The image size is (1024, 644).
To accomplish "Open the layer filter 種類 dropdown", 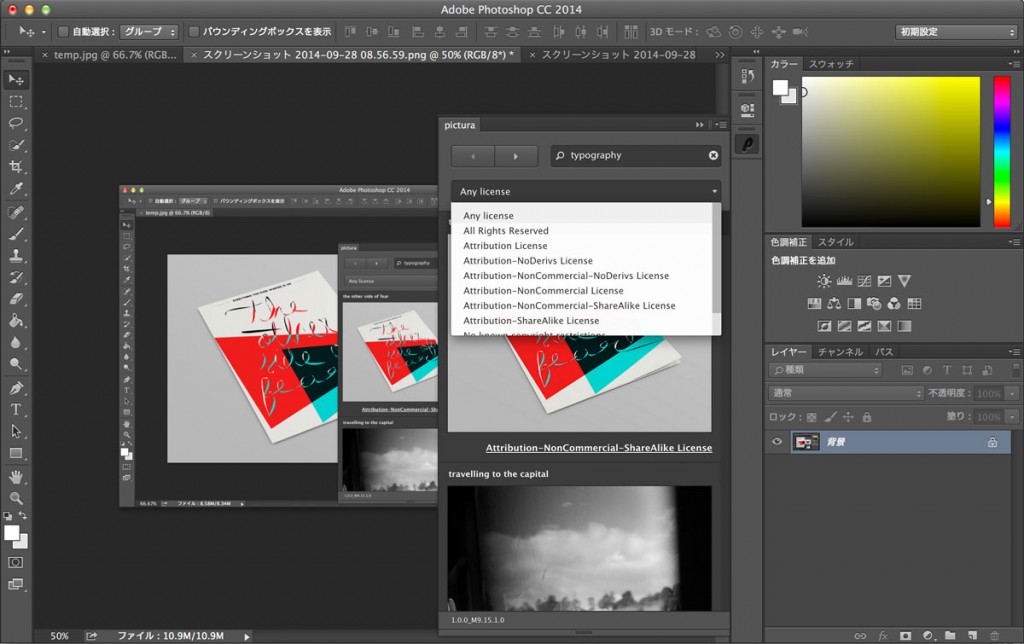I will click(x=825, y=370).
